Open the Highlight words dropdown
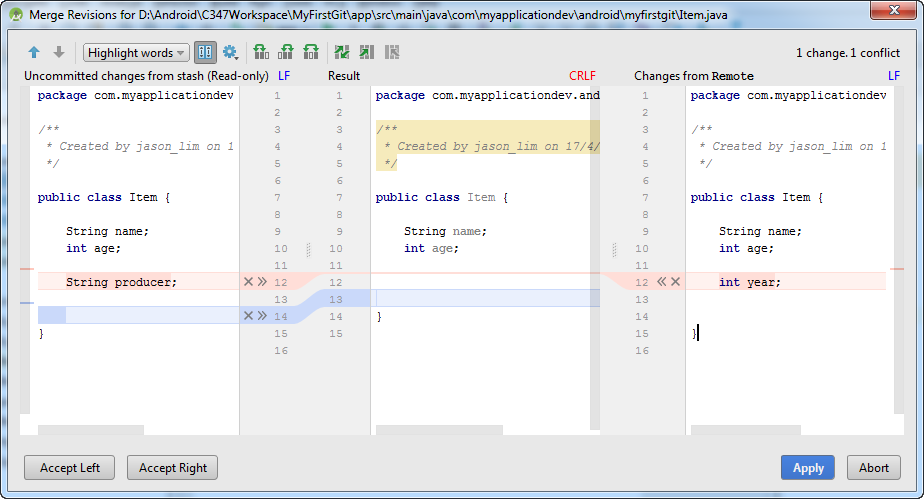Image resolution: width=924 pixels, height=500 pixels. (x=136, y=52)
